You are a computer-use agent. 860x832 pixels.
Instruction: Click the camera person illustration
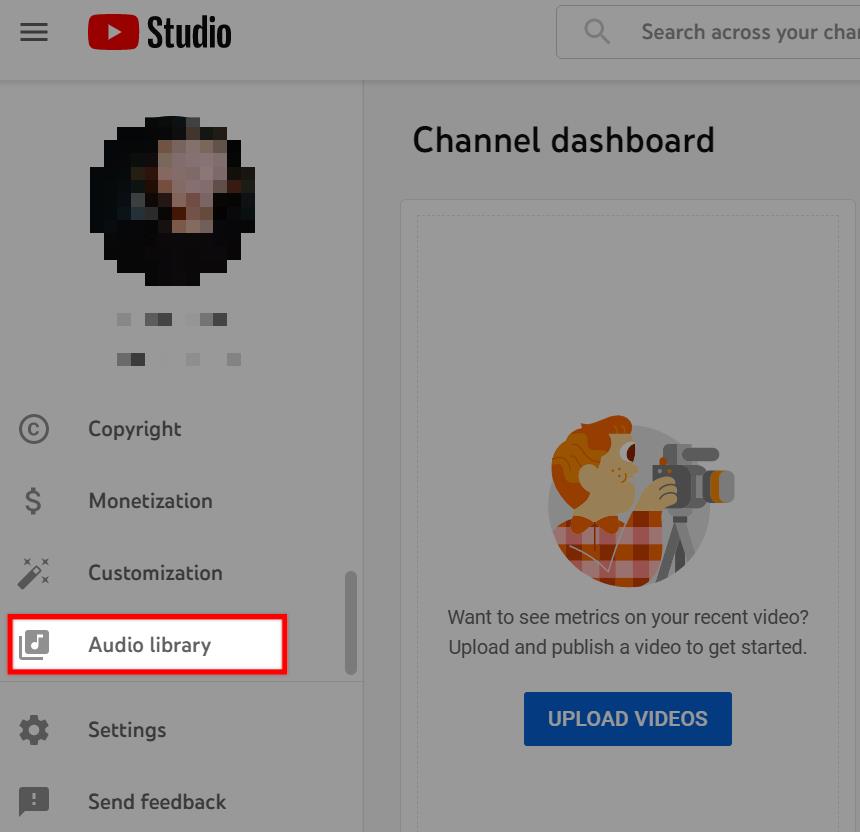point(627,500)
